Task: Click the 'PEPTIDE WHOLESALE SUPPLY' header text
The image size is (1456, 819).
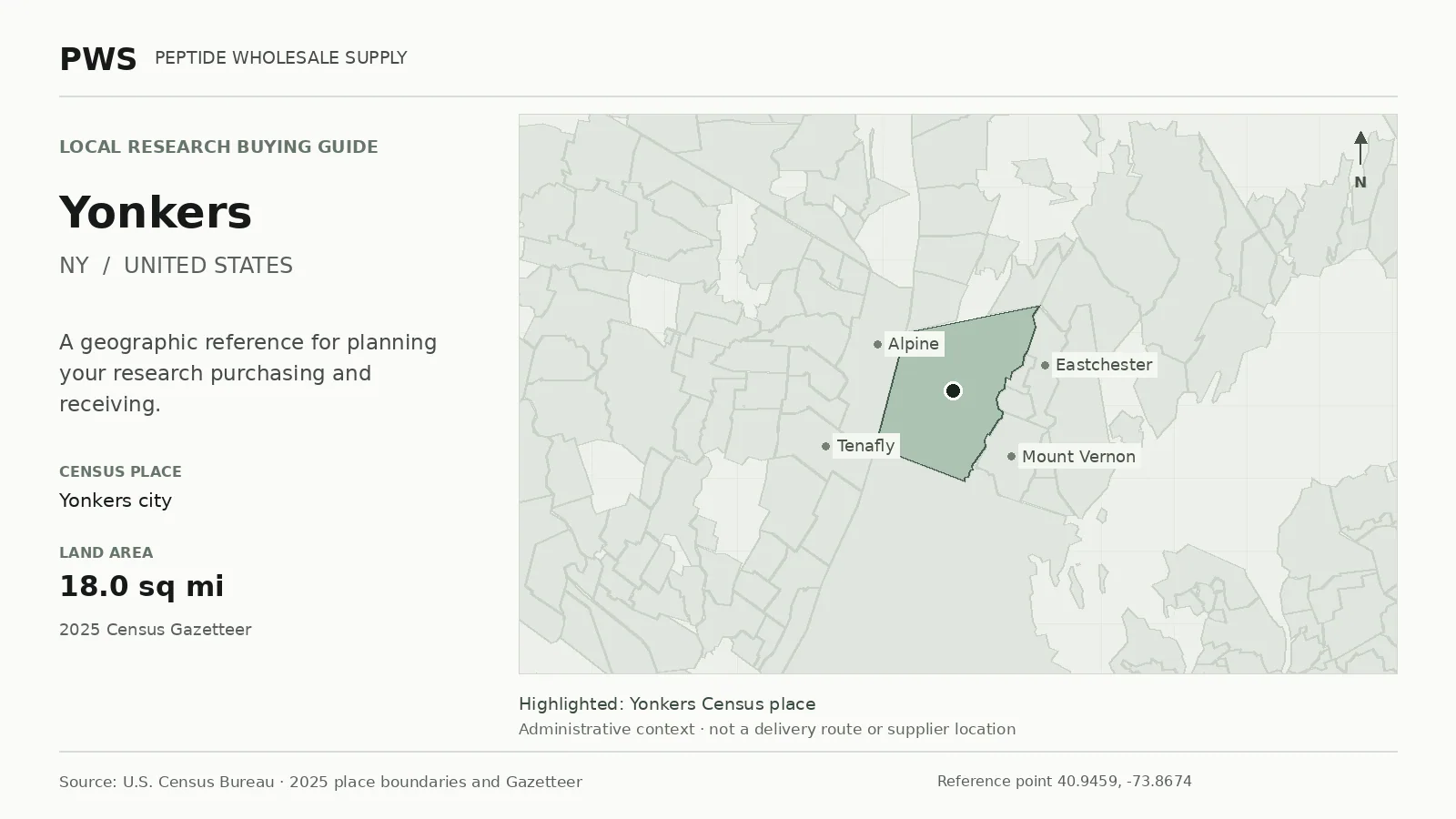Action: [x=280, y=57]
